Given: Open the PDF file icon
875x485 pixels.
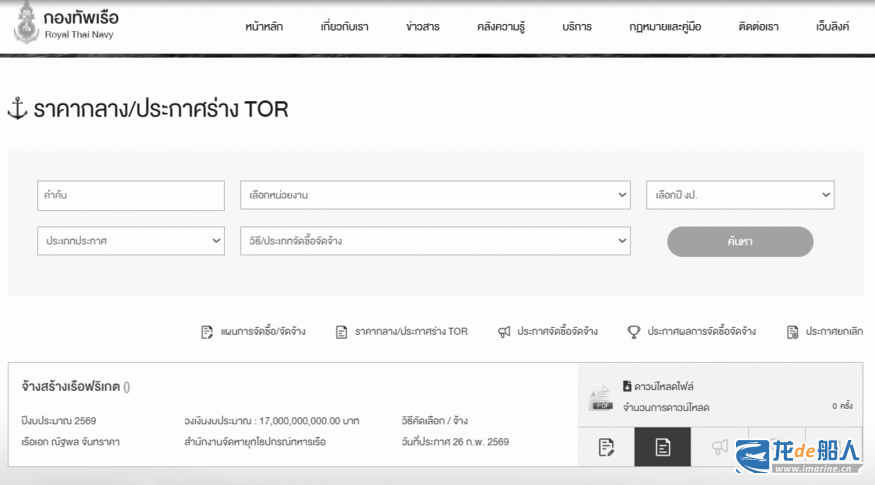Looking at the screenshot, I should click(600, 398).
